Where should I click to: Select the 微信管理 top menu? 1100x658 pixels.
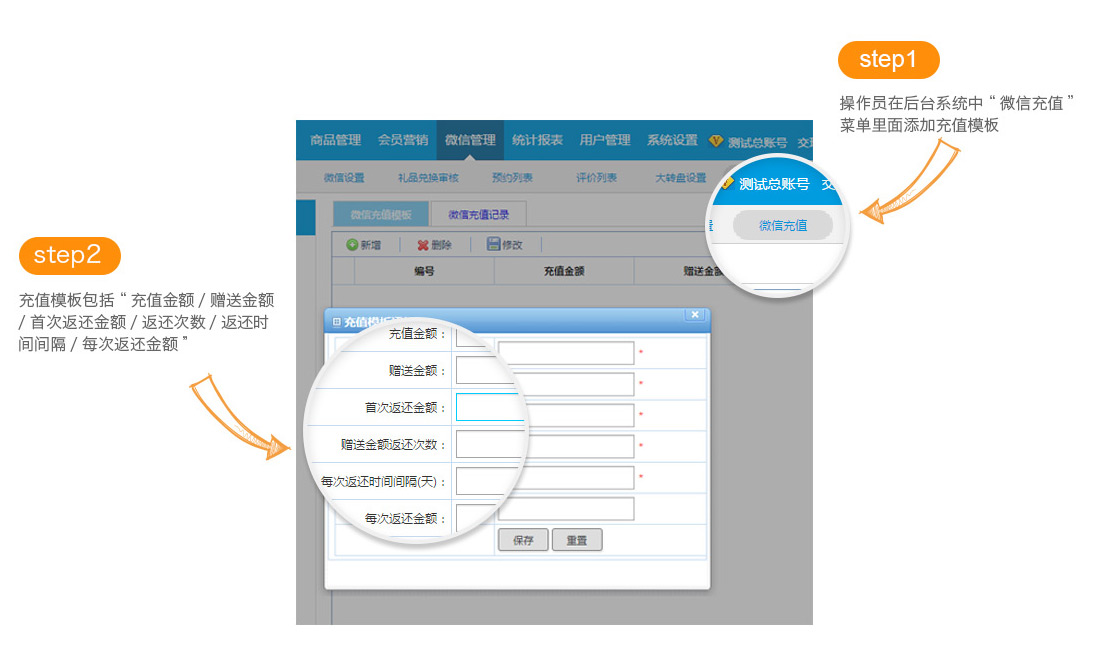[470, 141]
